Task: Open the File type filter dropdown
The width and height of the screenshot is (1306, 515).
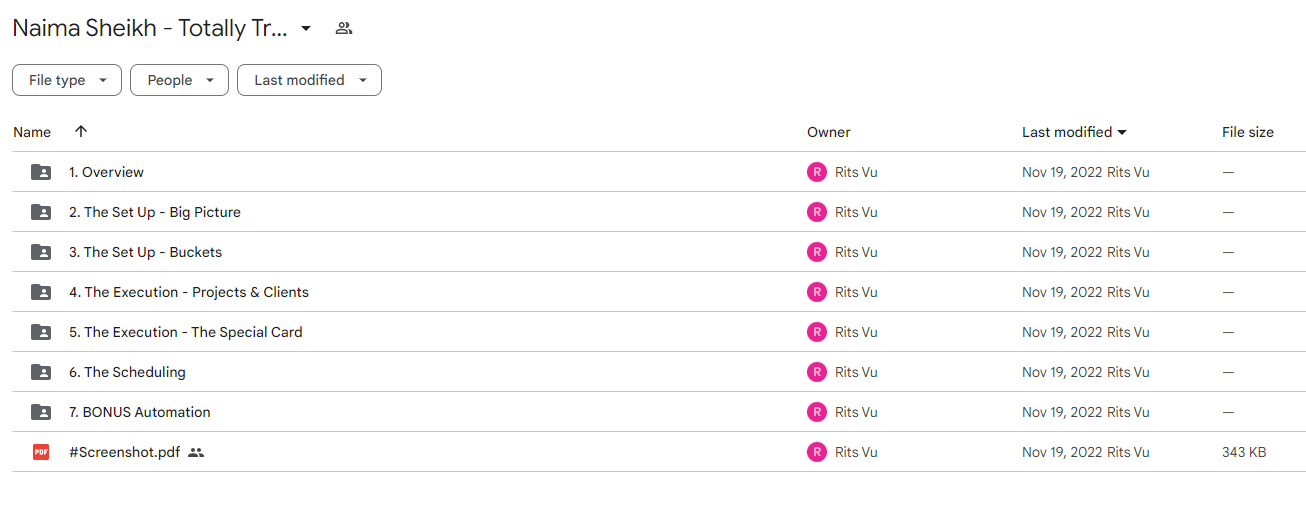Action: [67, 80]
